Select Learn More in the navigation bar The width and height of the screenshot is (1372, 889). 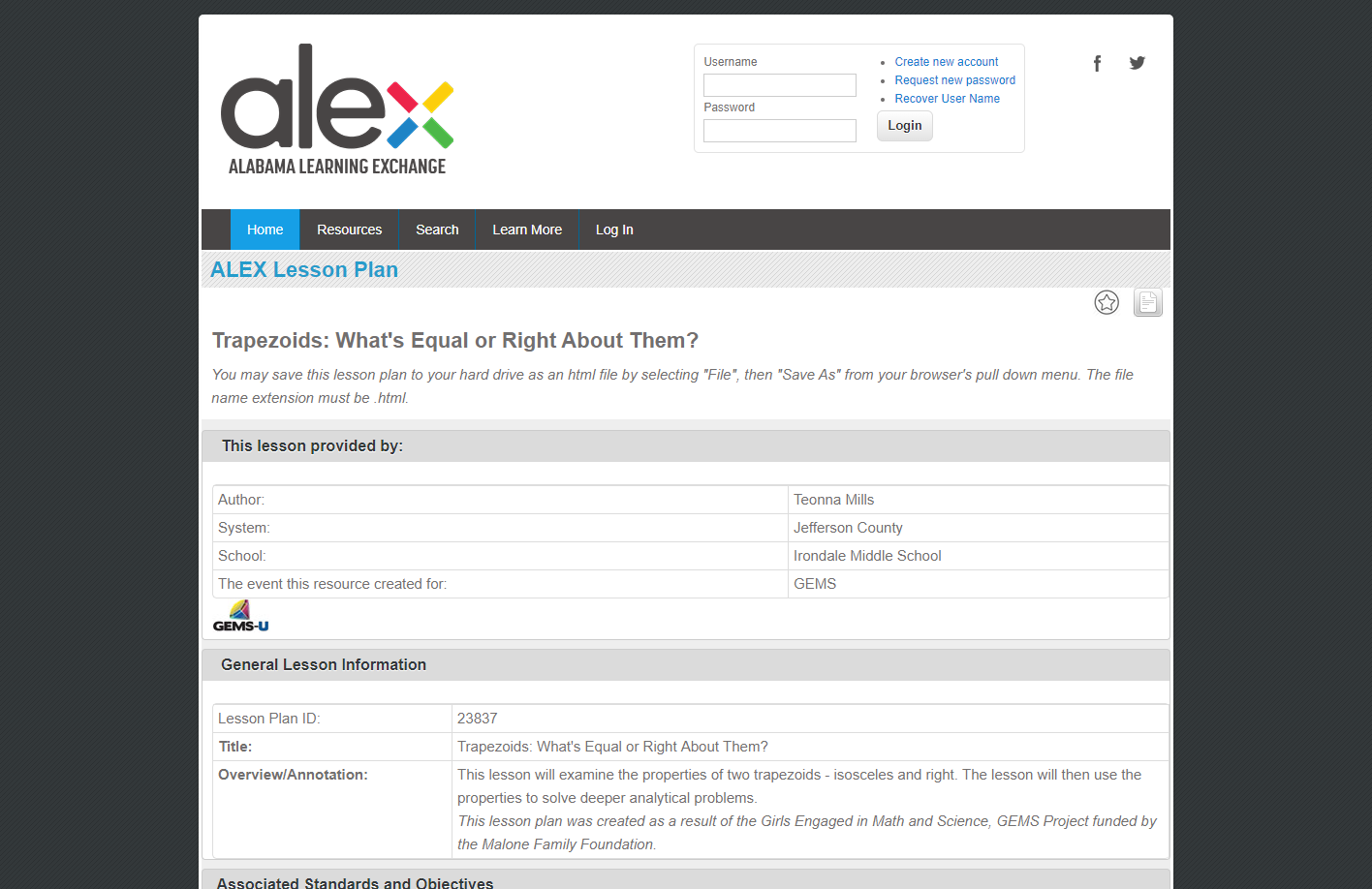(527, 230)
